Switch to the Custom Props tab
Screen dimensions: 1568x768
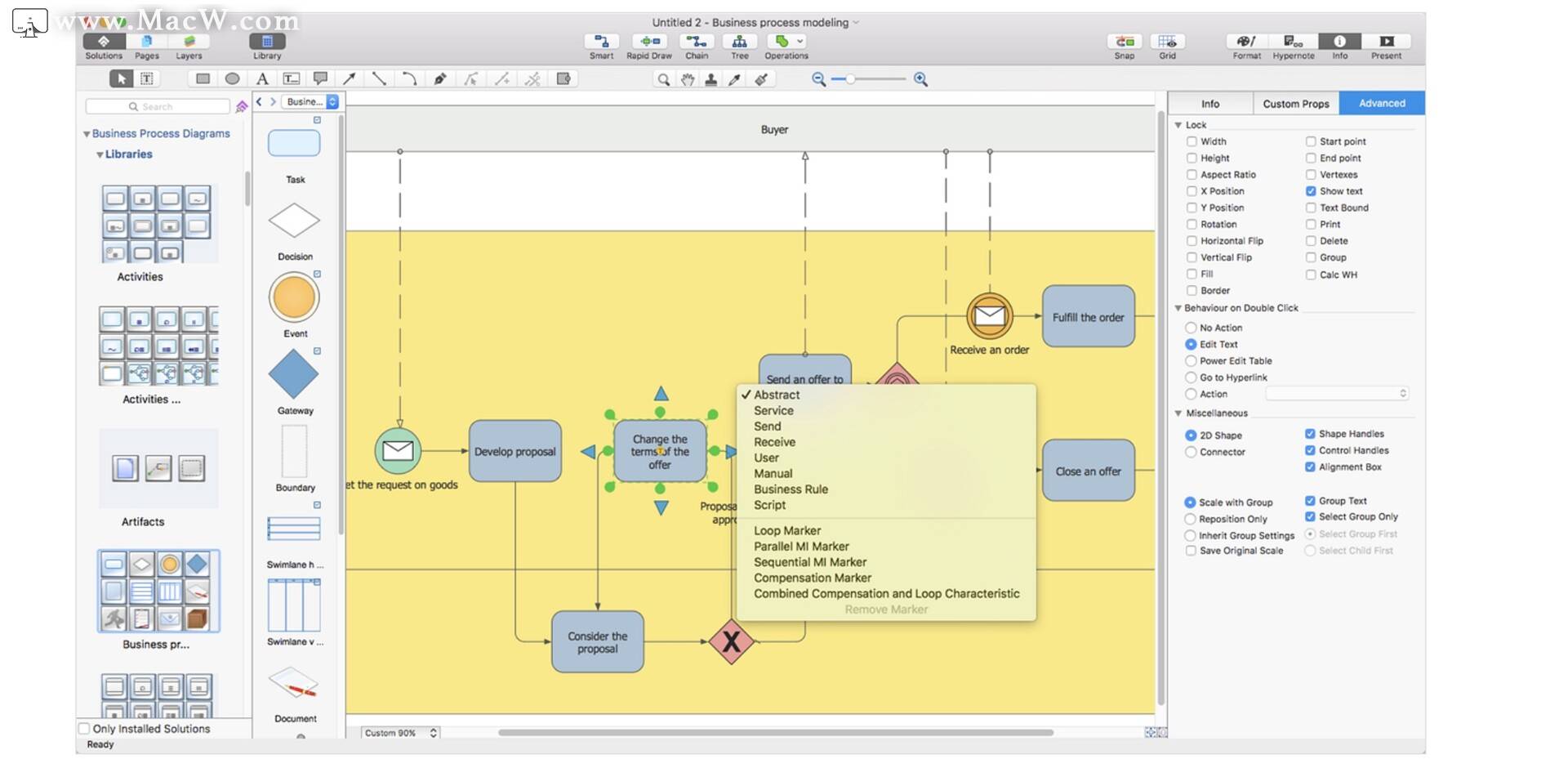[1296, 103]
